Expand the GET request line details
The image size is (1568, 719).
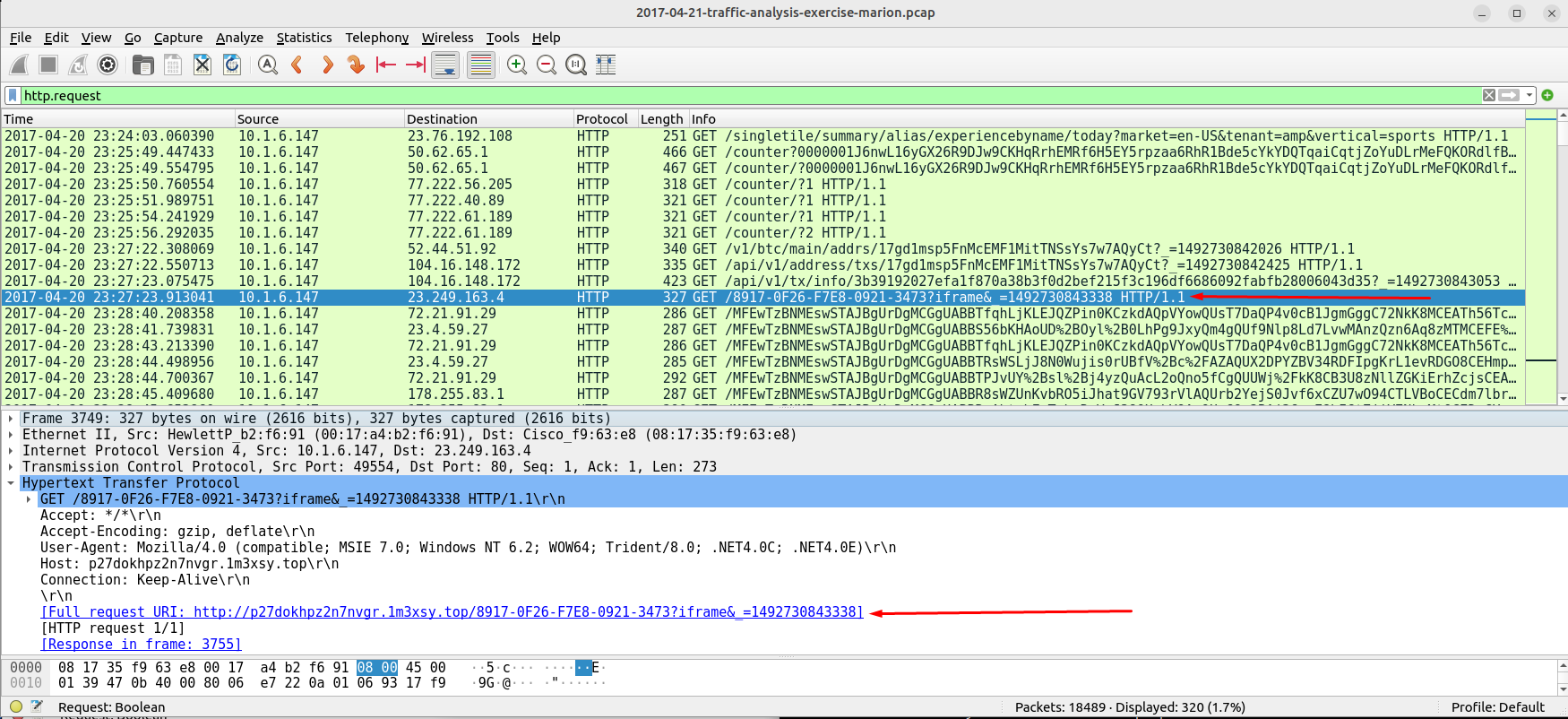(x=29, y=499)
